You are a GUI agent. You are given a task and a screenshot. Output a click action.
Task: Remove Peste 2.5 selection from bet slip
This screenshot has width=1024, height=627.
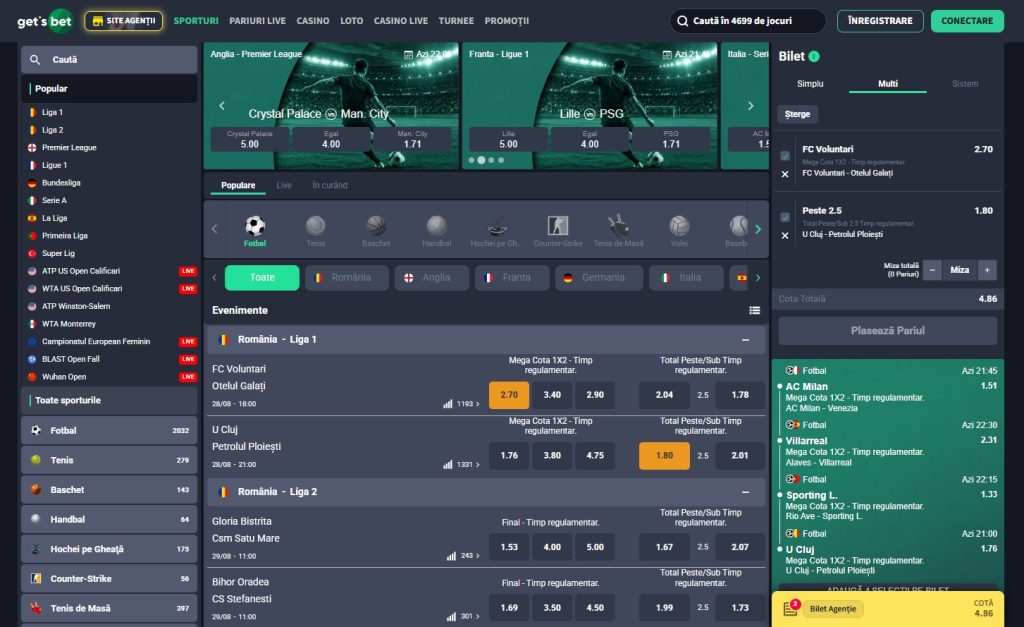pos(785,235)
